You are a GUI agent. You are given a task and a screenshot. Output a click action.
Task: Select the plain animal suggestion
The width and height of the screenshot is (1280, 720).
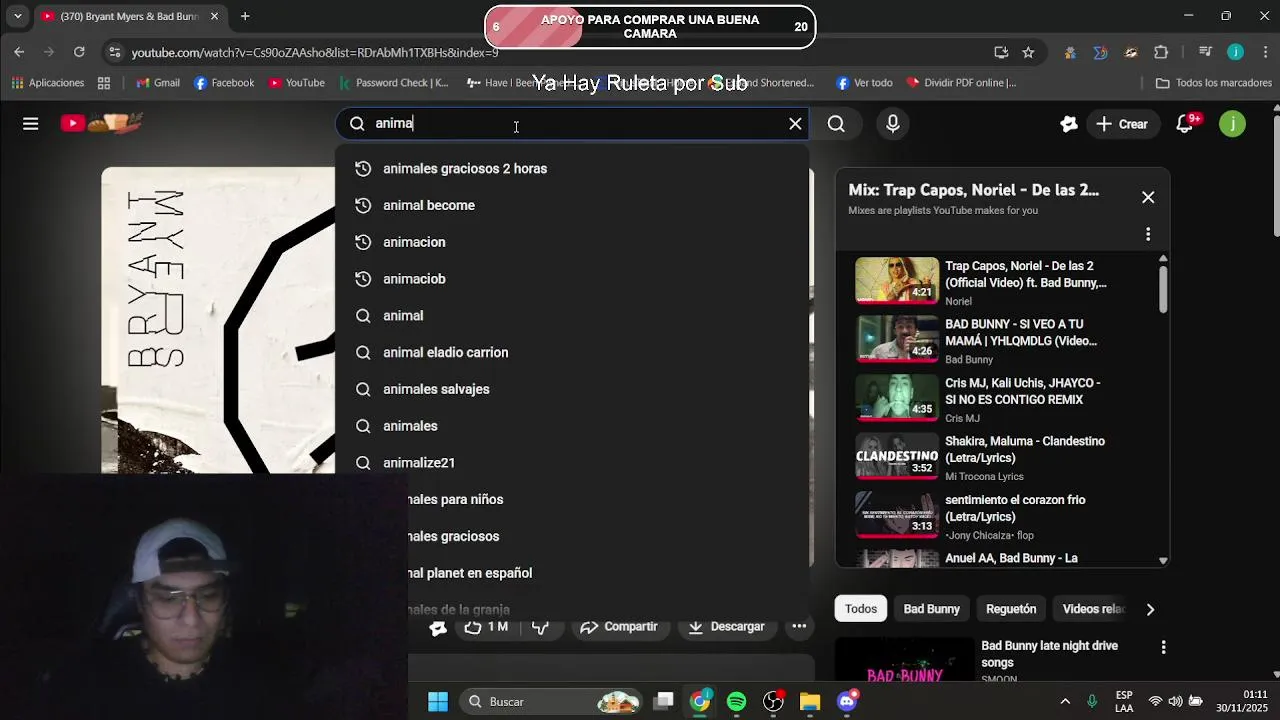click(x=572, y=316)
